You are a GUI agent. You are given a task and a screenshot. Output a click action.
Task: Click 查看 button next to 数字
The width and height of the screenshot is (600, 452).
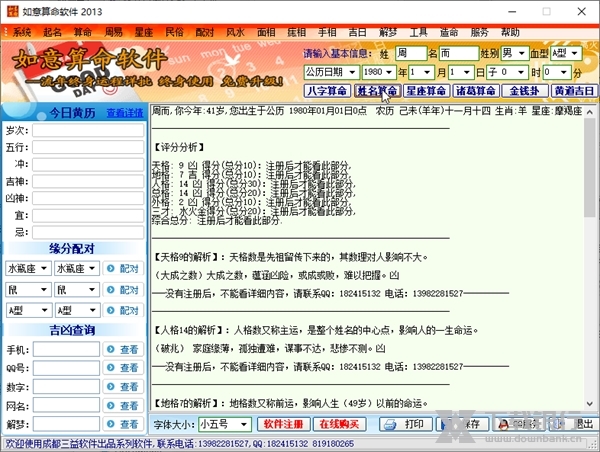[x=123, y=387]
